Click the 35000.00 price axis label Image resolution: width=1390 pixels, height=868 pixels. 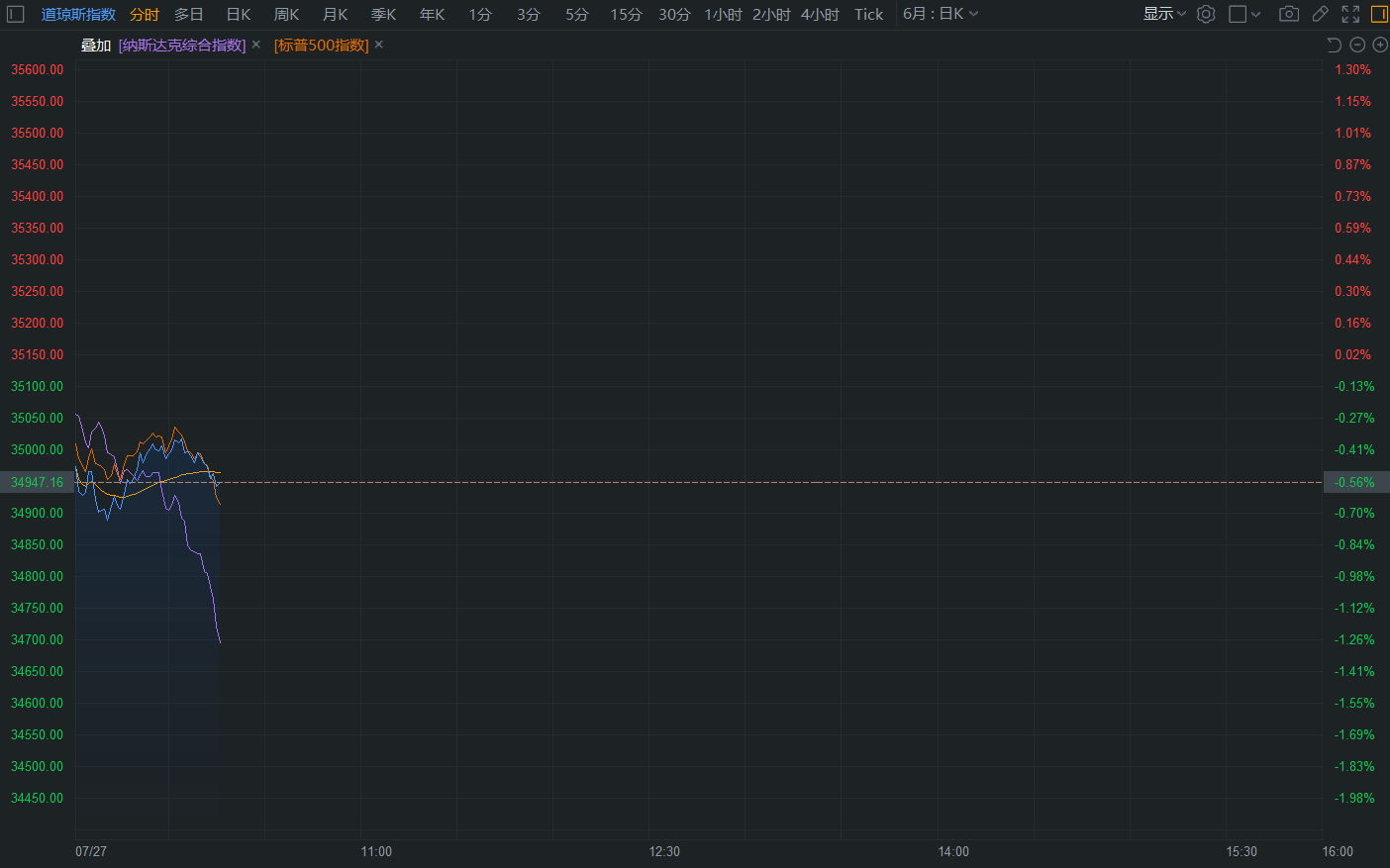pyautogui.click(x=37, y=449)
